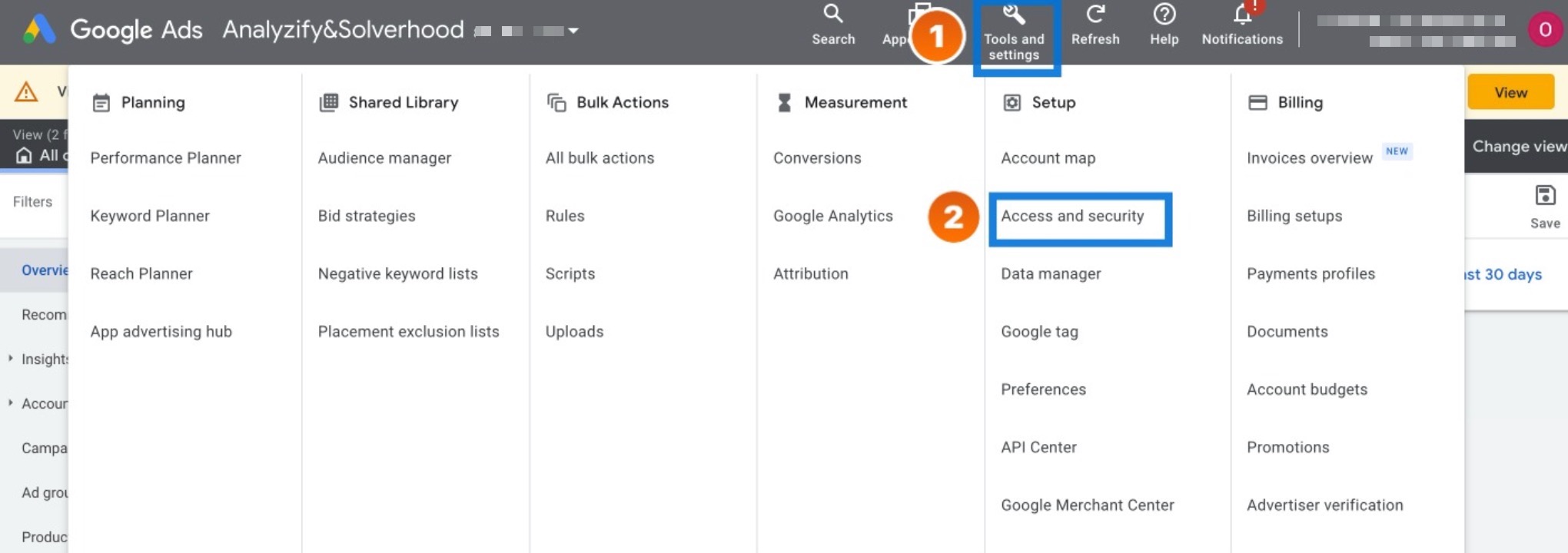Viewport: 1568px width, 553px height.
Task: Open Google tag settings
Action: click(1039, 332)
